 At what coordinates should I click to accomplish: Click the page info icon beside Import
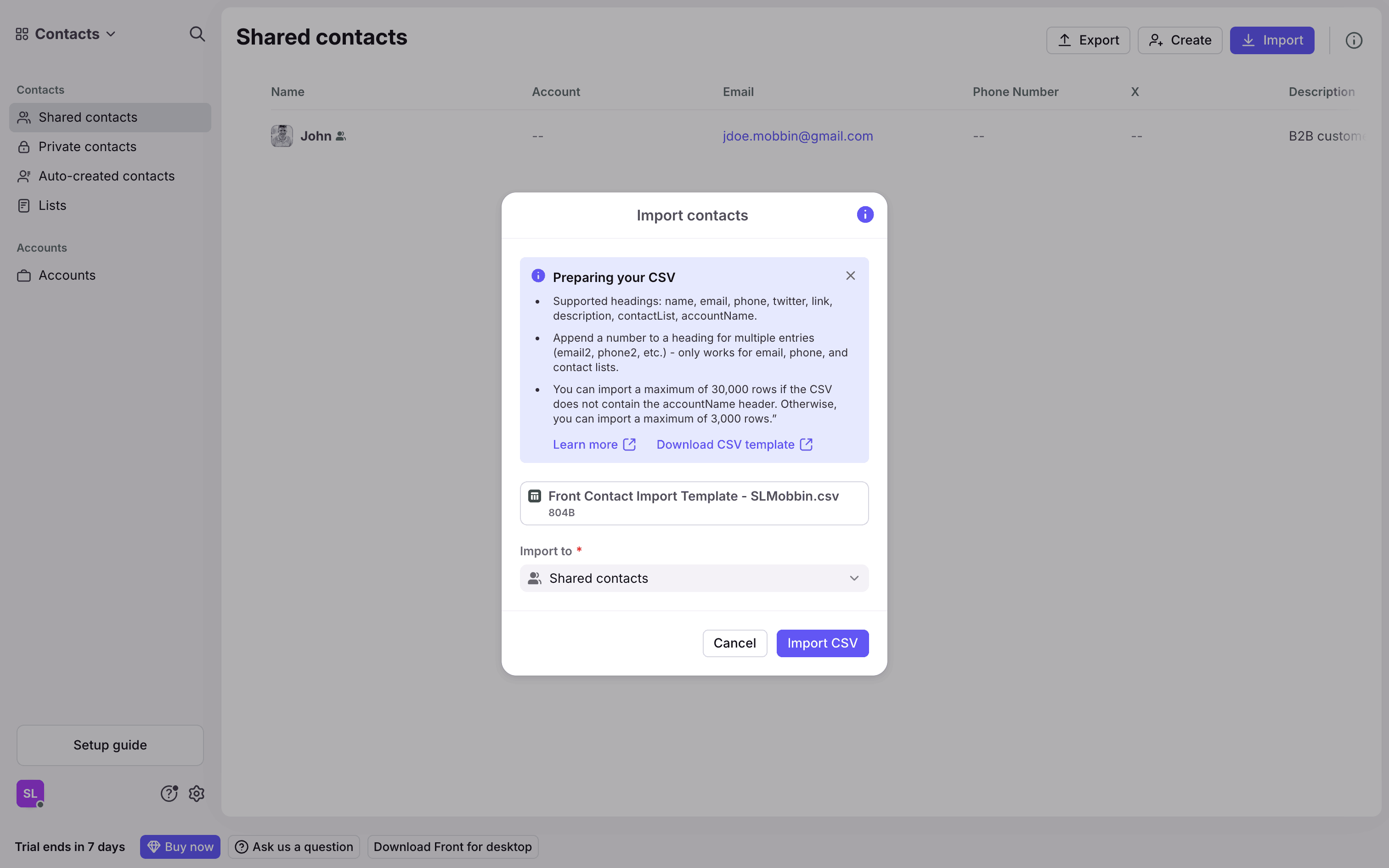(x=1354, y=40)
